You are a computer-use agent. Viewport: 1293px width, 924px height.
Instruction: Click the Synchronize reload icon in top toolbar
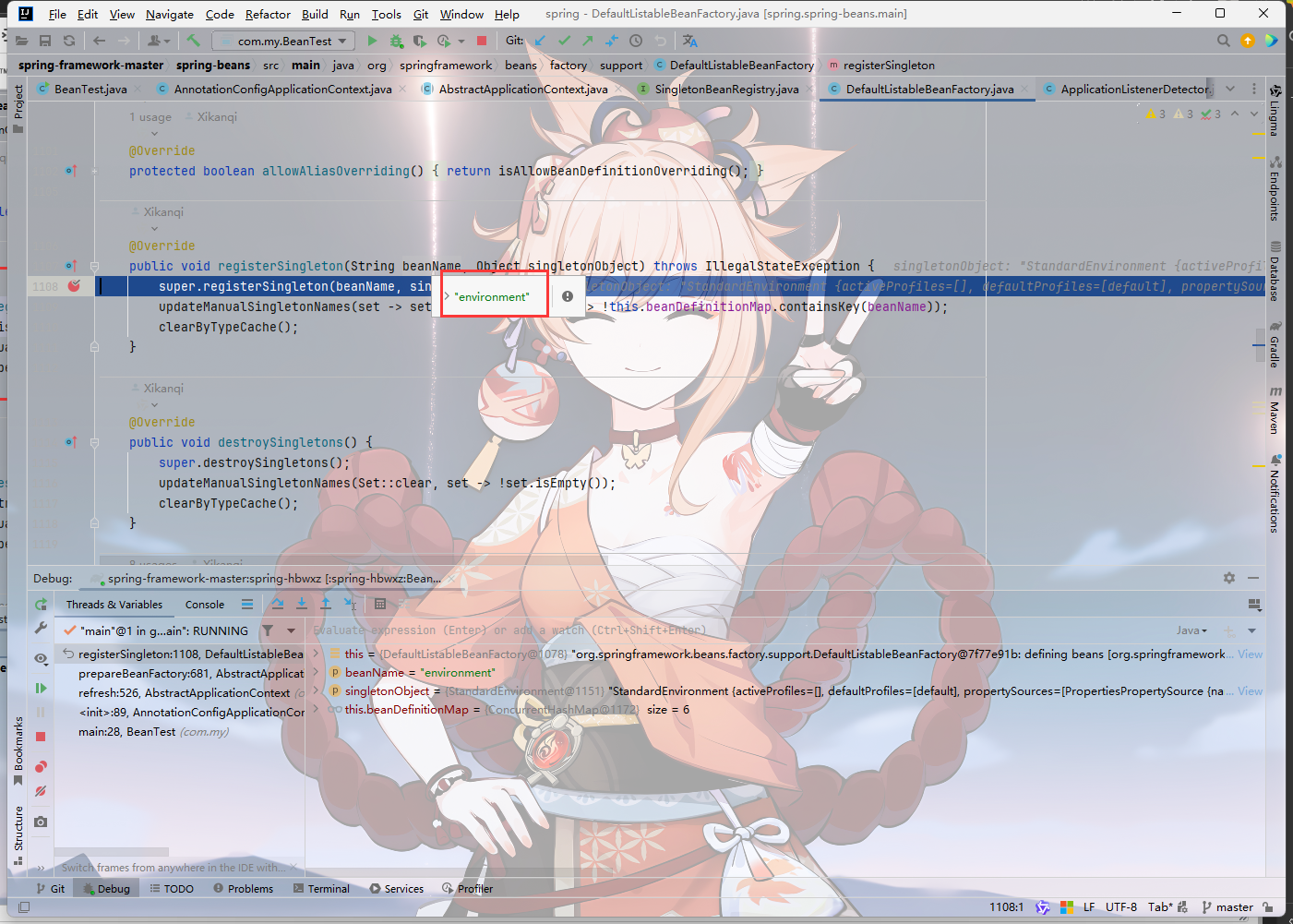(69, 41)
